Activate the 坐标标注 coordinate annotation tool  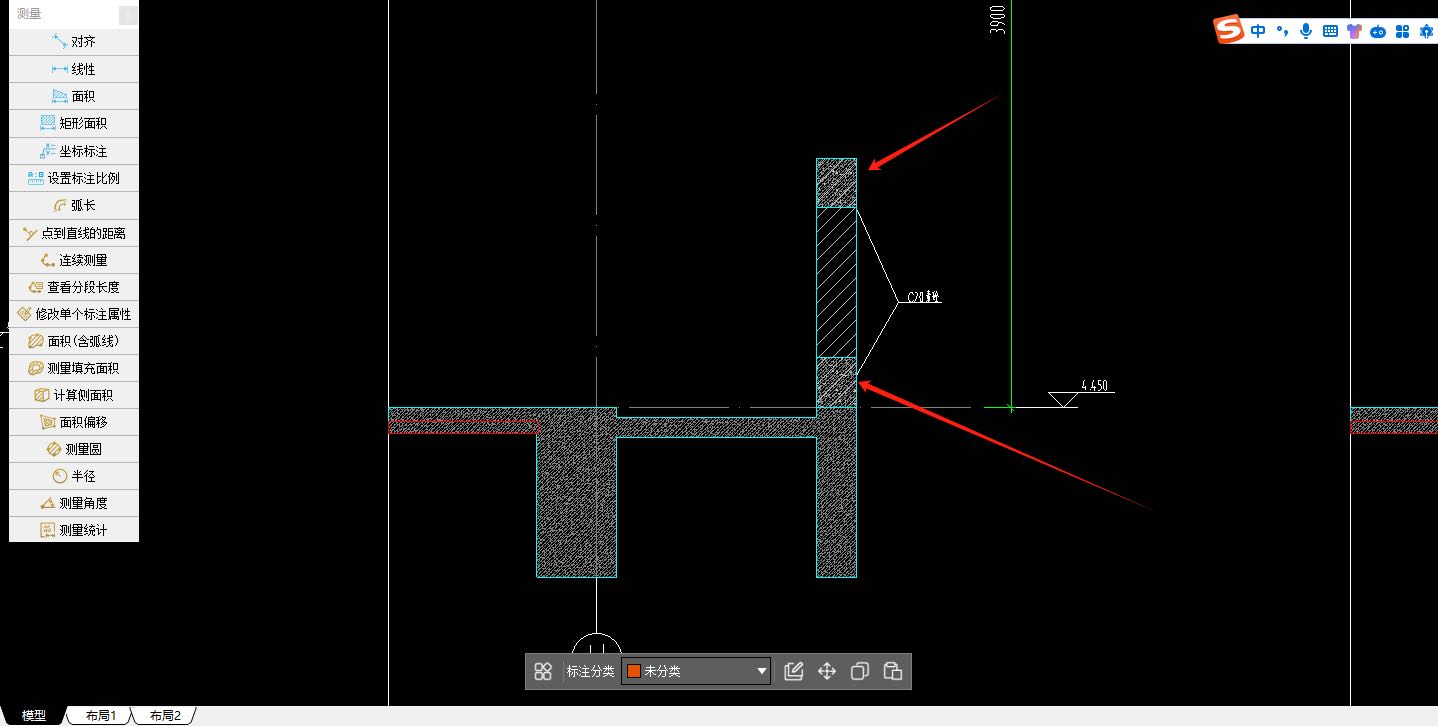[74, 151]
